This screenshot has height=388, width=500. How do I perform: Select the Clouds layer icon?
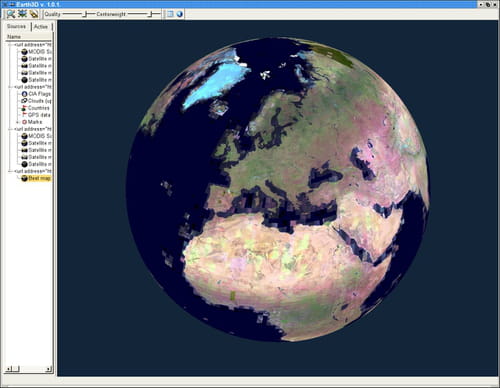[x=24, y=101]
